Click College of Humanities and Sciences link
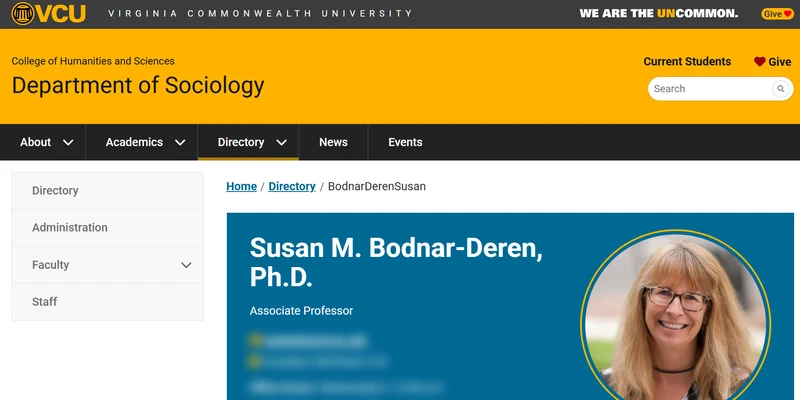Screen dimensions: 800x400 tap(93, 61)
